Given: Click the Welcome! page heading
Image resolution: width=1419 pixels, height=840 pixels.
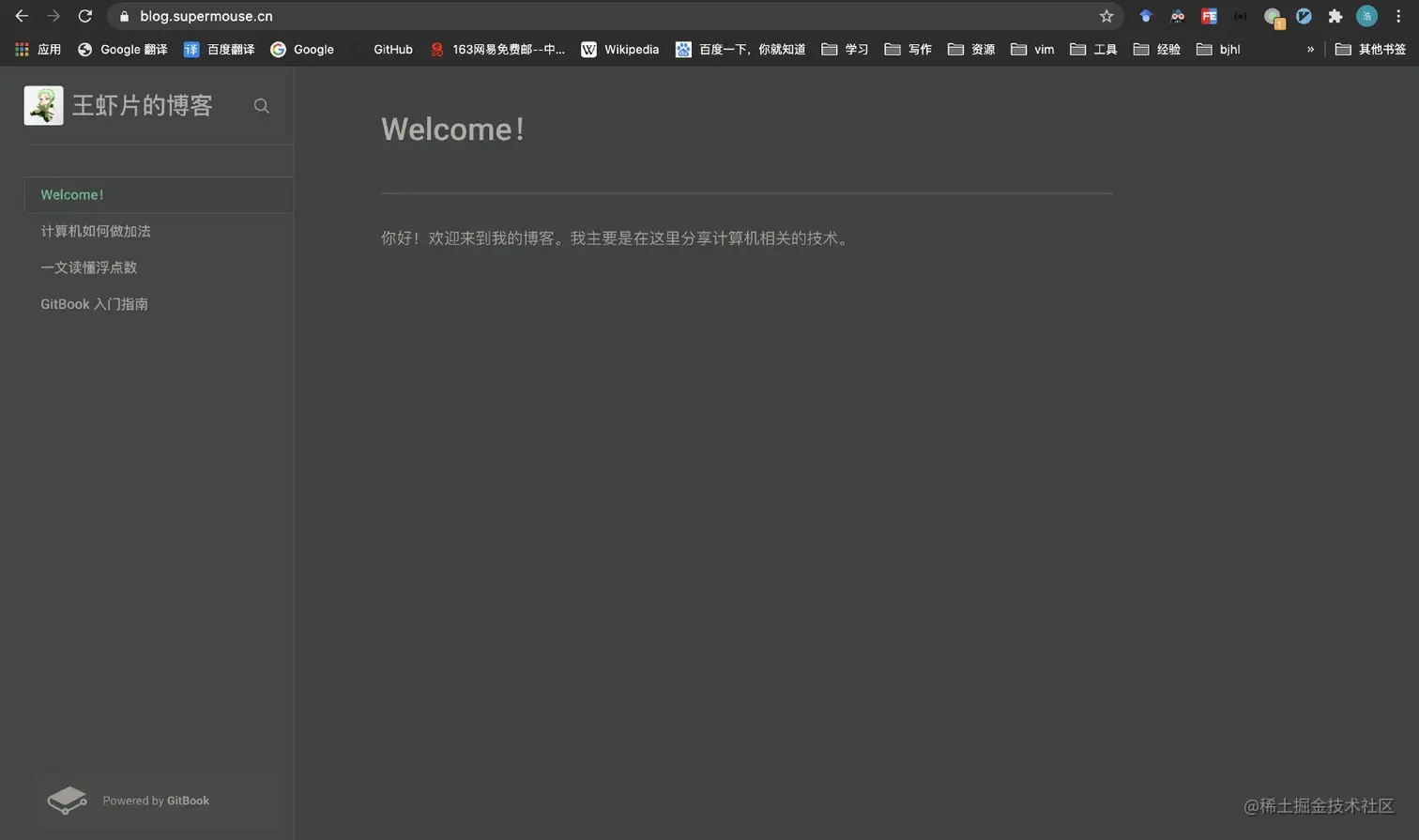Looking at the screenshot, I should [x=452, y=130].
